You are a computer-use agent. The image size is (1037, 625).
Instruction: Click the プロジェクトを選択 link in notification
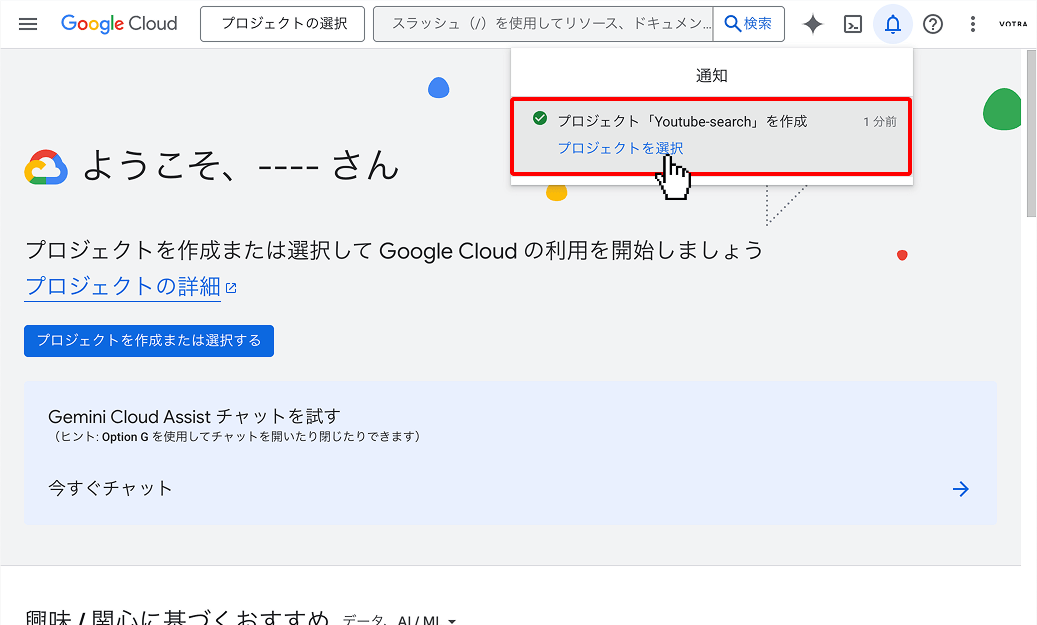point(620,148)
